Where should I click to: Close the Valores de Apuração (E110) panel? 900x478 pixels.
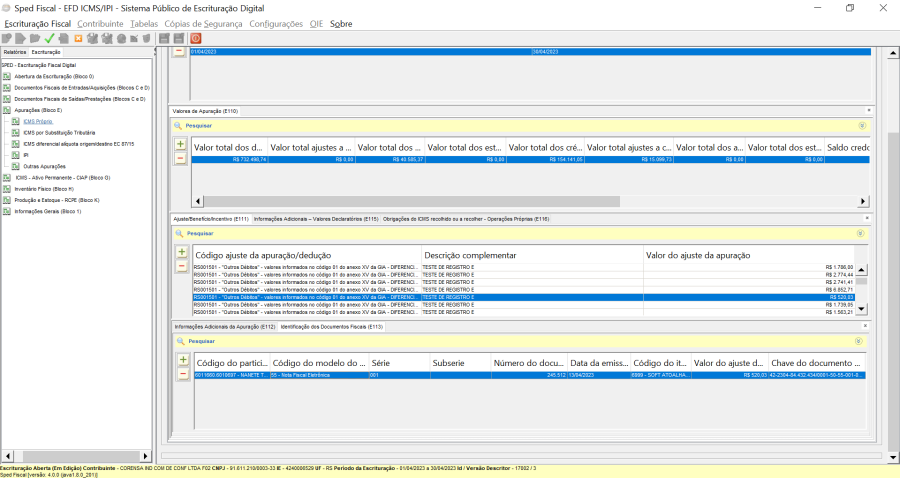[x=868, y=110]
